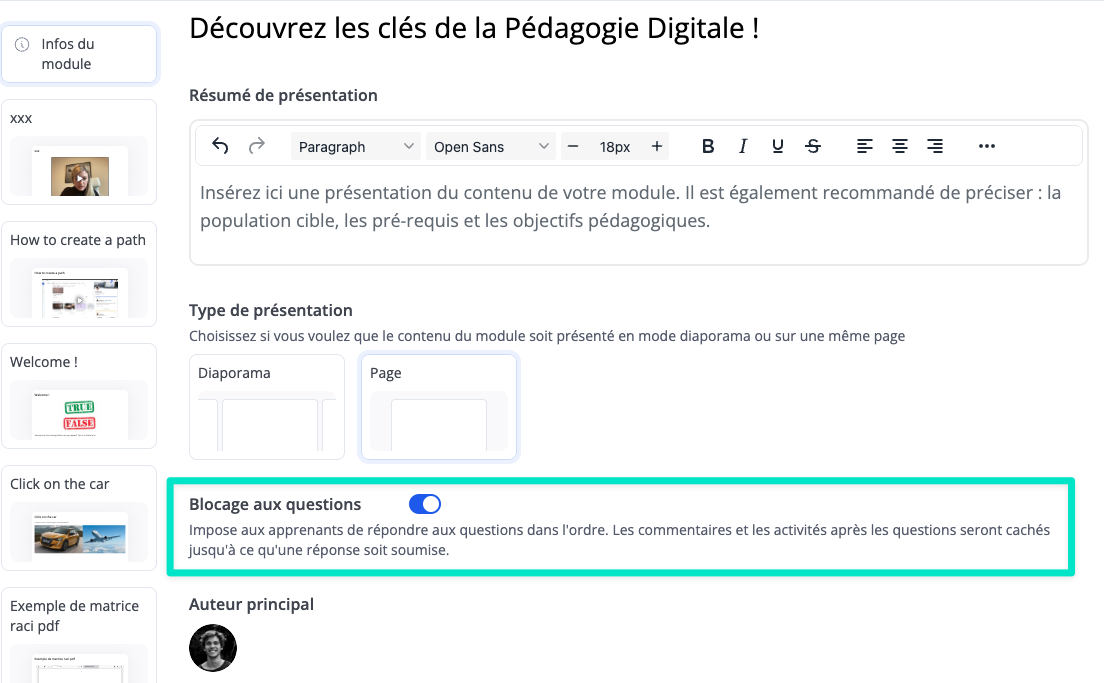
Task: Align text to the right
Action: 935,146
